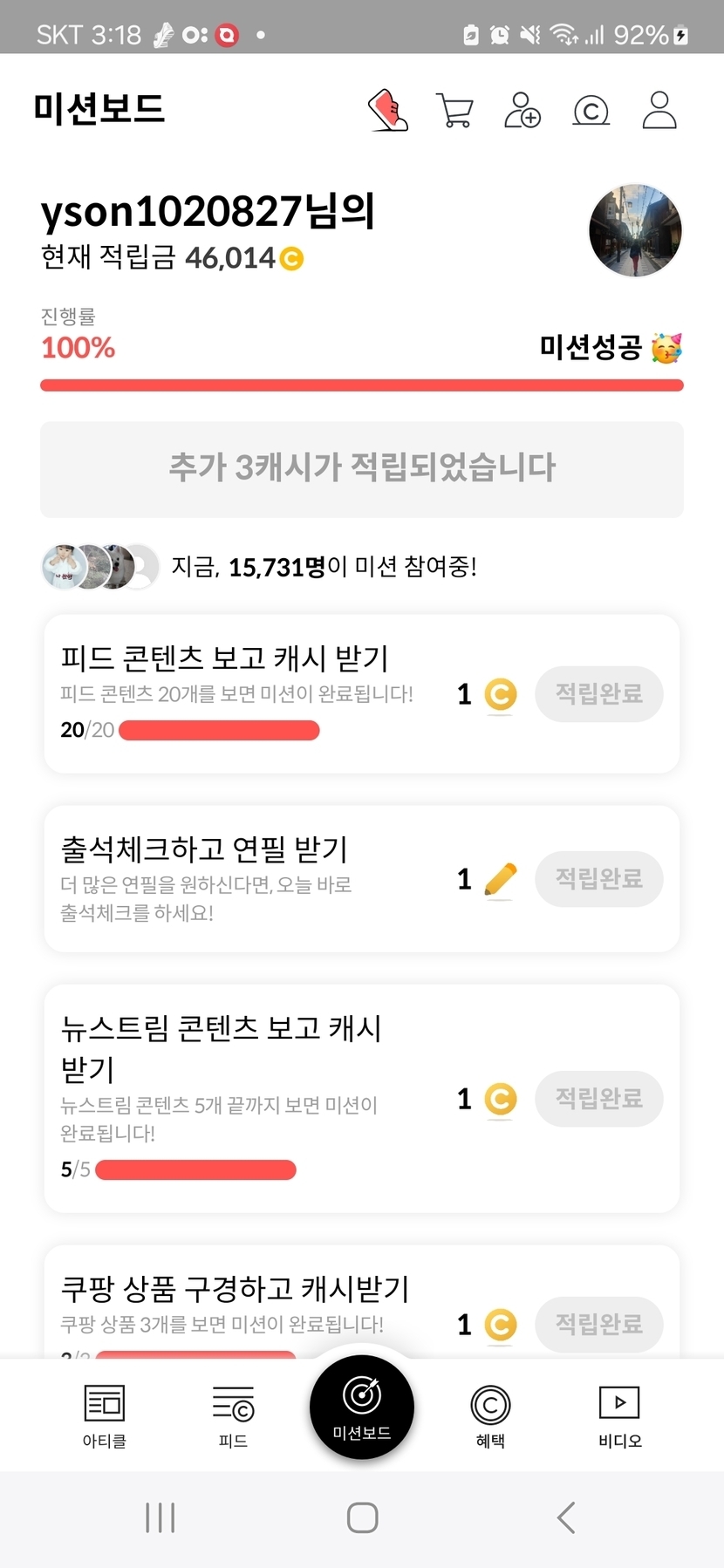The image size is (724, 1568).
Task: Tap the profile photo avatar
Action: [x=635, y=230]
